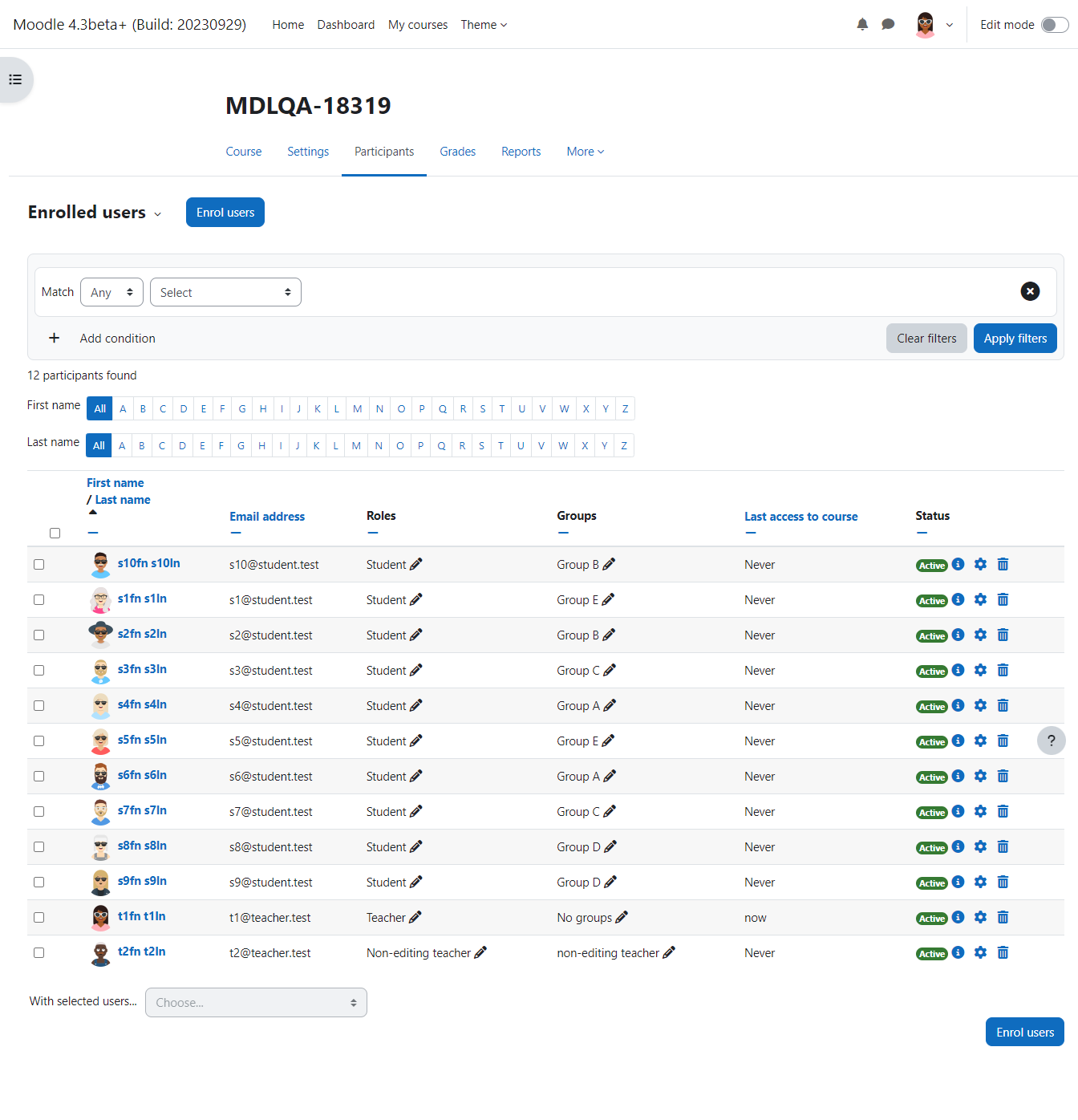Edit groups pencil for s1fn s1ln

[x=608, y=599]
